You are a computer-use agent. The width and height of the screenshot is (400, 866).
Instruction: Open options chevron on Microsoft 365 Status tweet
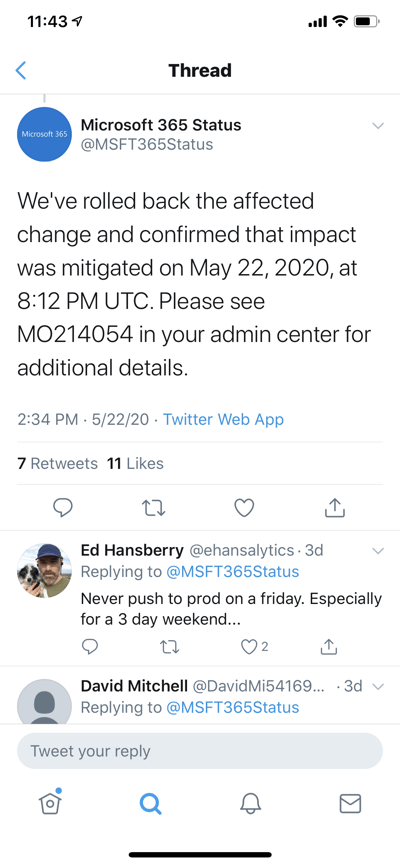pyautogui.click(x=378, y=125)
